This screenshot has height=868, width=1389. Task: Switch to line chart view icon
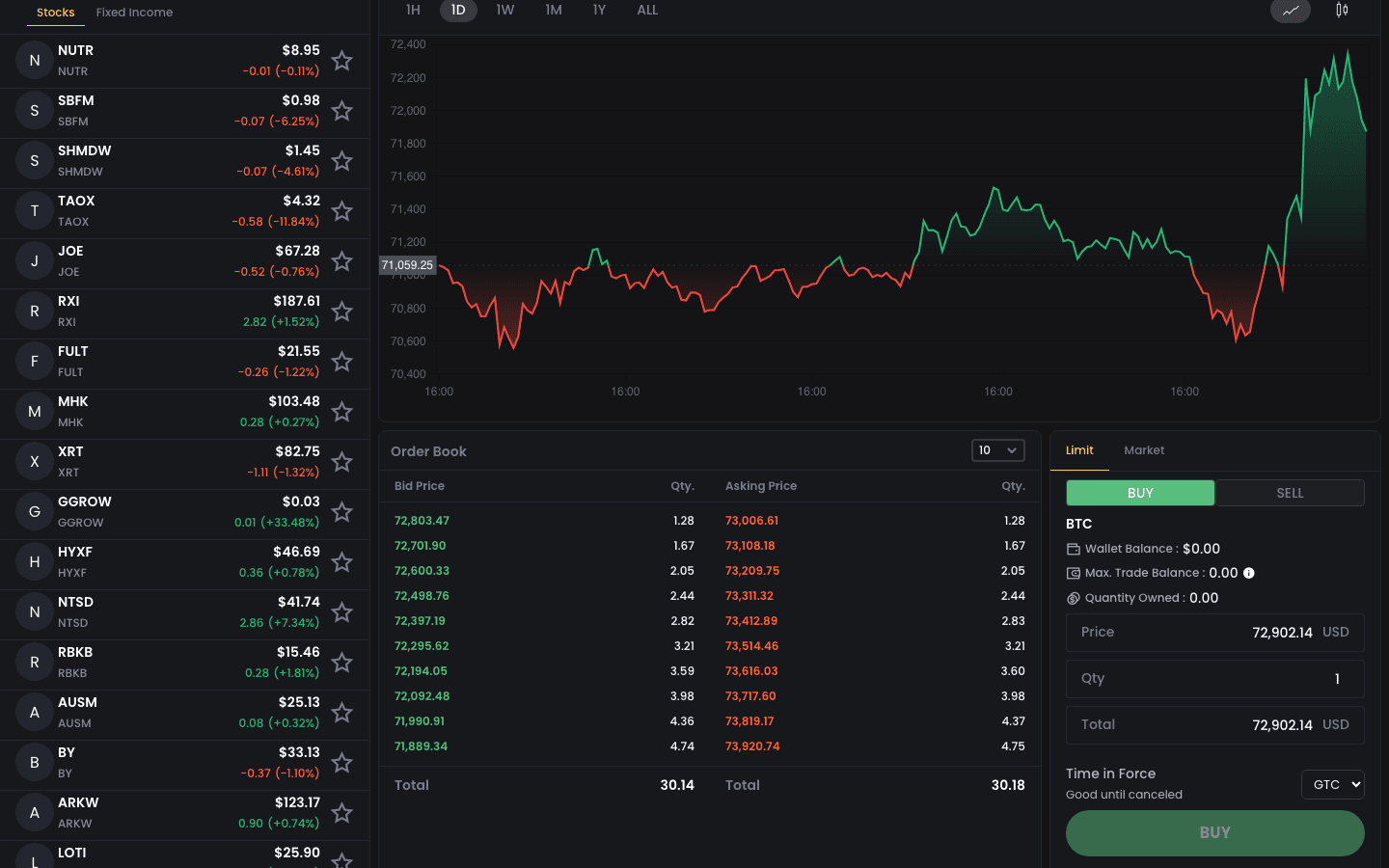coord(1290,11)
